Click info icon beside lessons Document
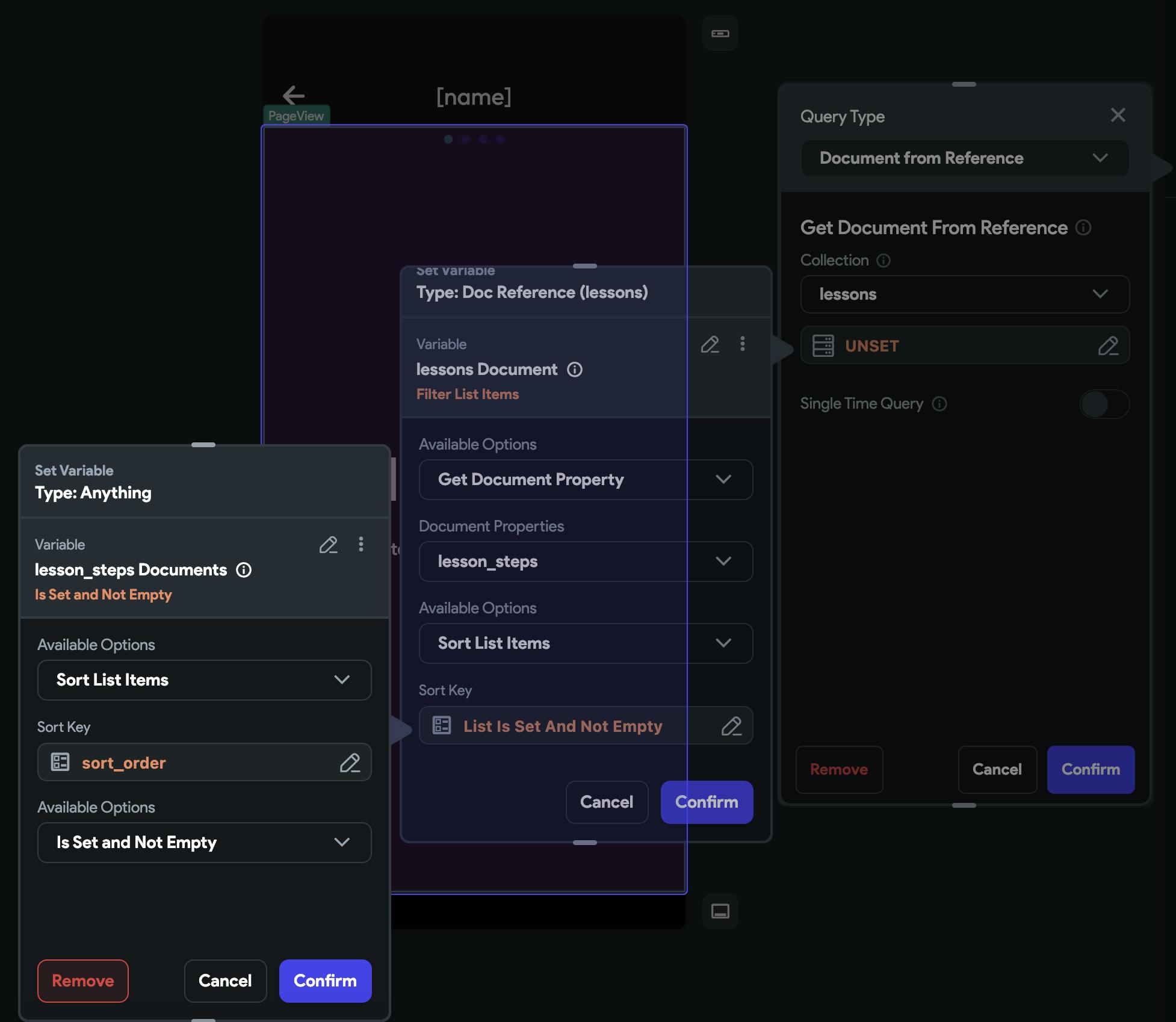Viewport: 1176px width, 1022px height. [575, 370]
